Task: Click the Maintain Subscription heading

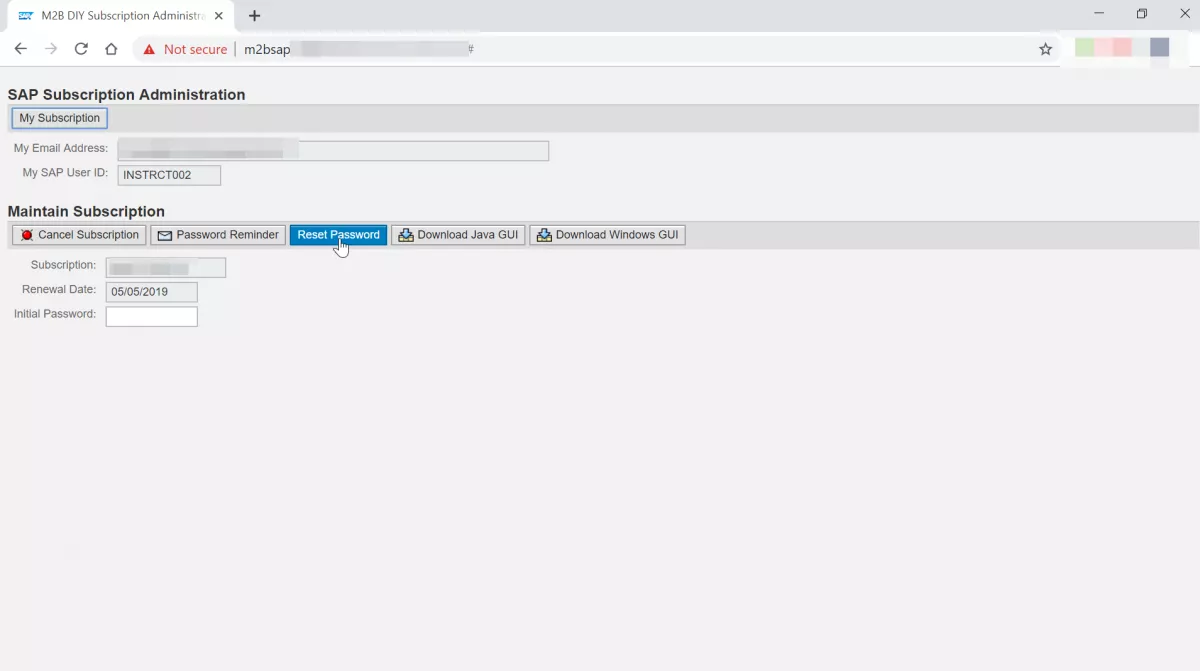Action: (x=86, y=211)
